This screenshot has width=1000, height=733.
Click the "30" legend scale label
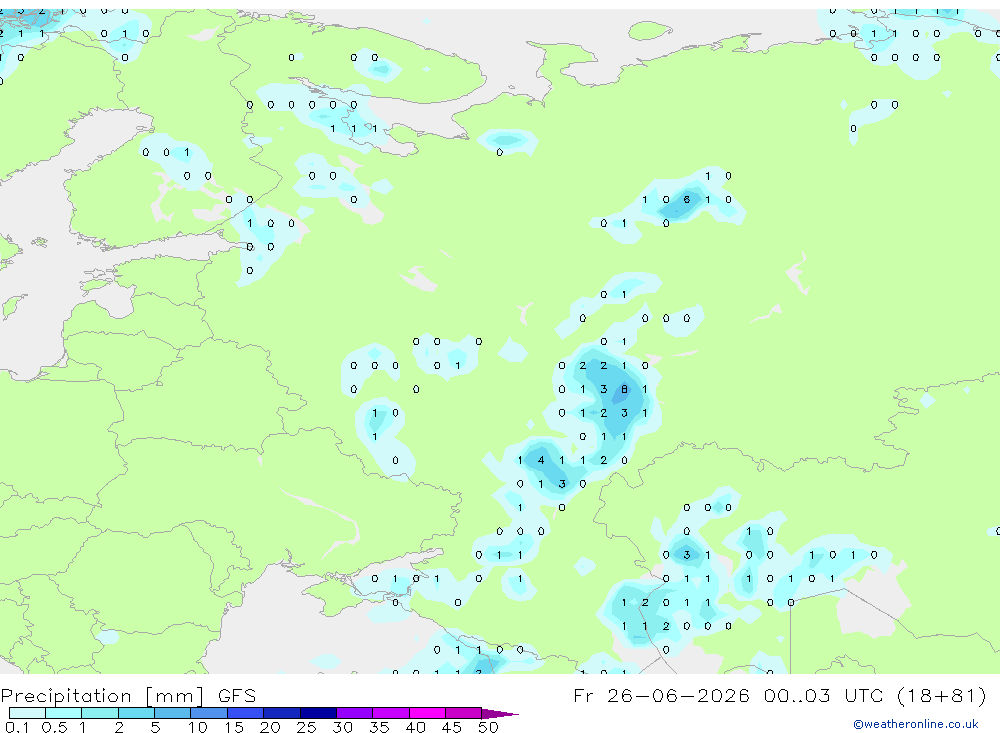pyautogui.click(x=342, y=727)
